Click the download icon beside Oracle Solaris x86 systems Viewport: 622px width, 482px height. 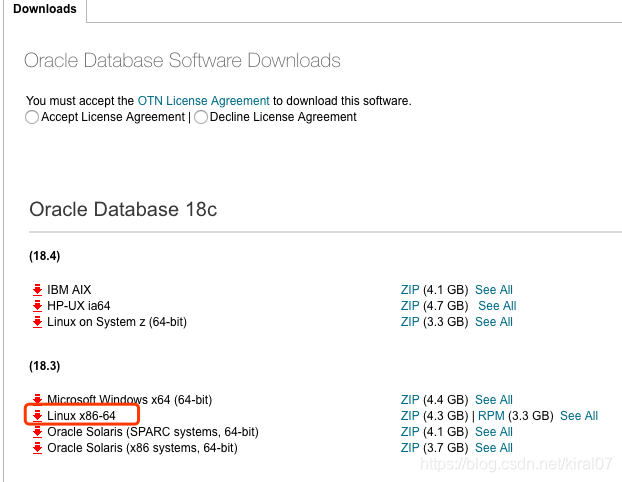point(37,448)
